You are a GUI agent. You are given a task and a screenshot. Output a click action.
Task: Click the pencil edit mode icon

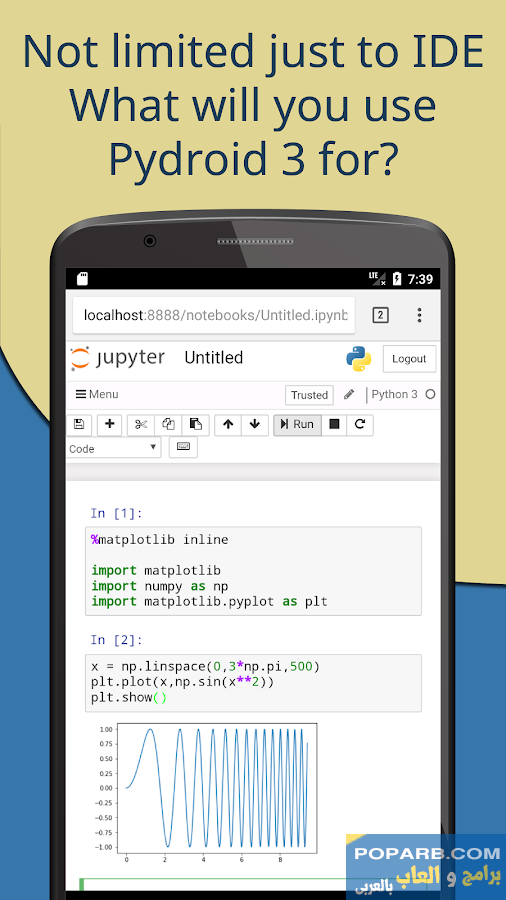tap(349, 394)
